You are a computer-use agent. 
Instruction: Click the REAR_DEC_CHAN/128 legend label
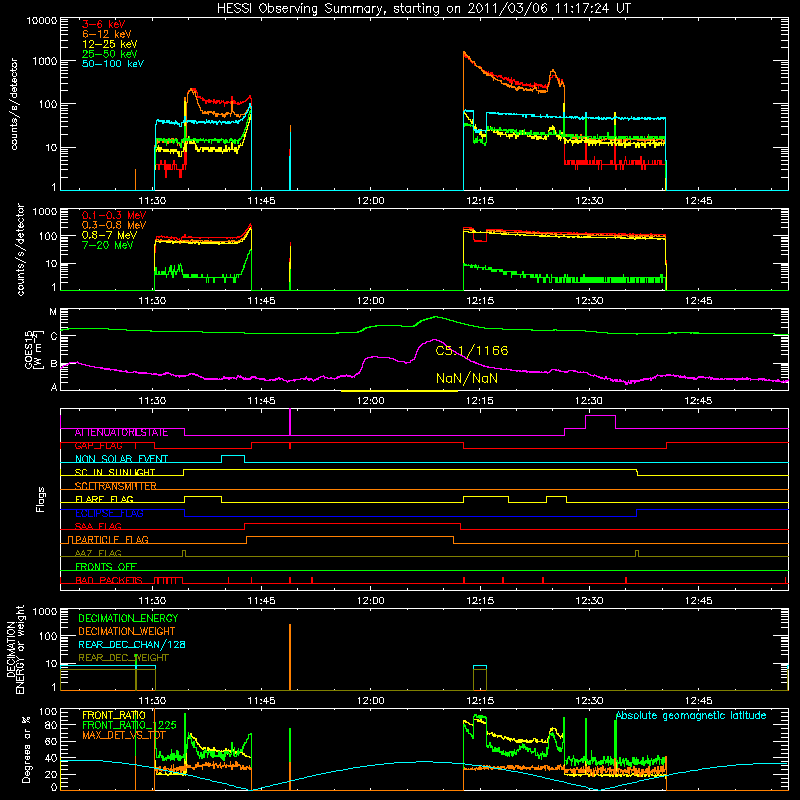(132, 645)
